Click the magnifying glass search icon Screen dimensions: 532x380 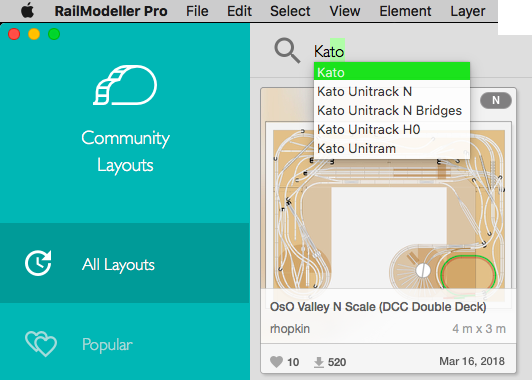287,51
